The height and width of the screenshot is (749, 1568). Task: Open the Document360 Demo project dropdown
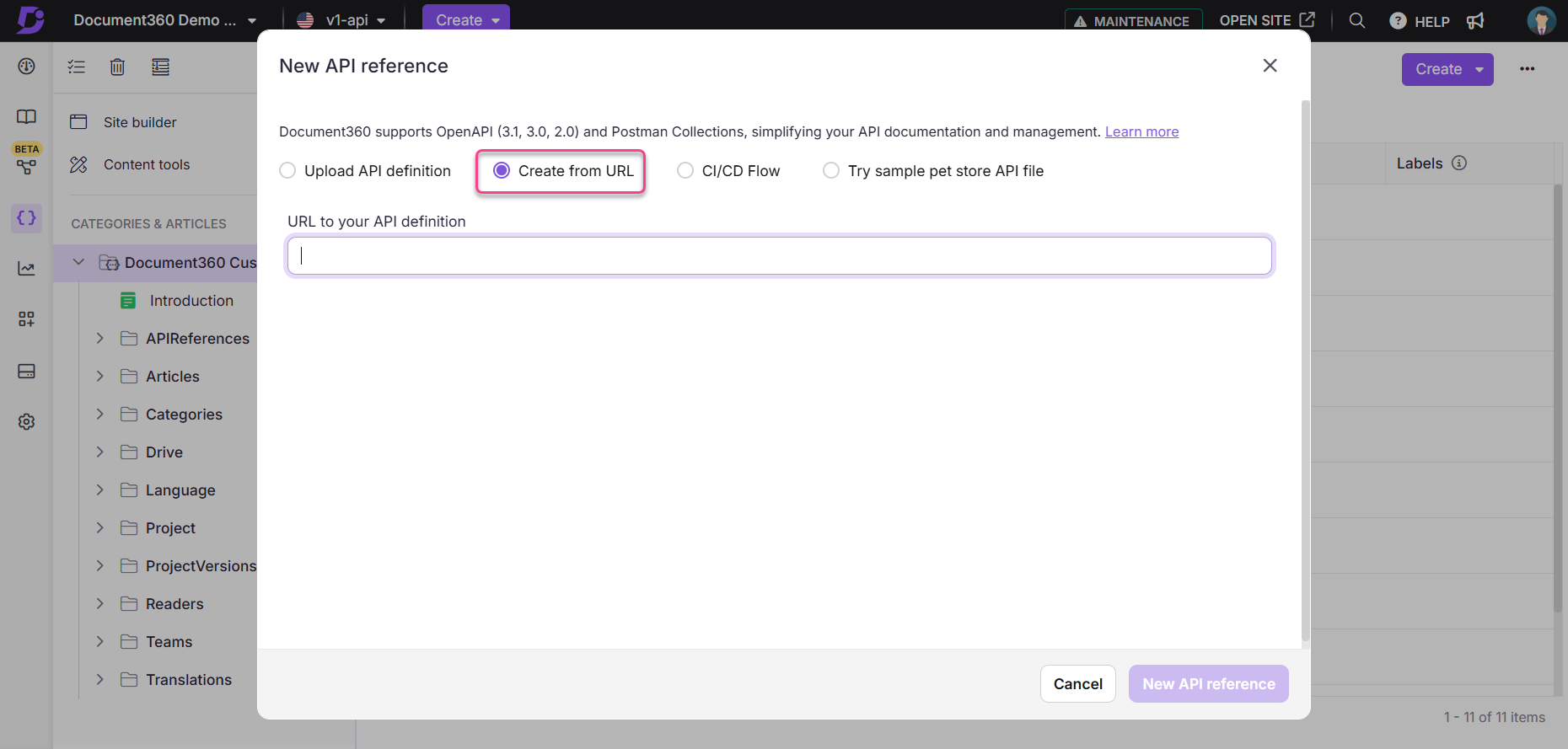coord(164,20)
